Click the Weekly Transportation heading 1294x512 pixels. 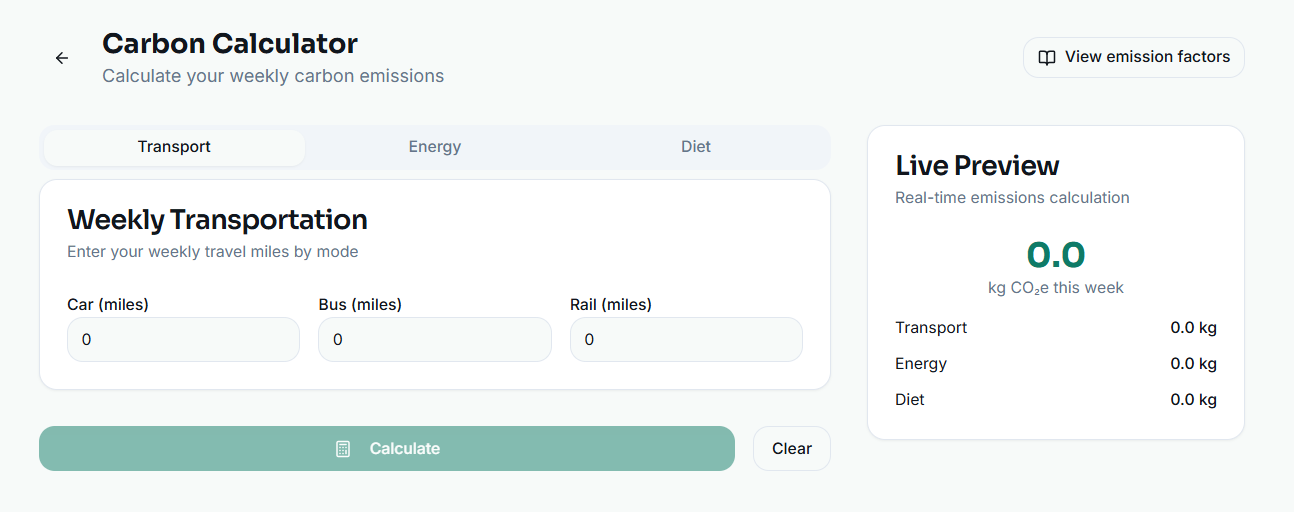pos(217,220)
